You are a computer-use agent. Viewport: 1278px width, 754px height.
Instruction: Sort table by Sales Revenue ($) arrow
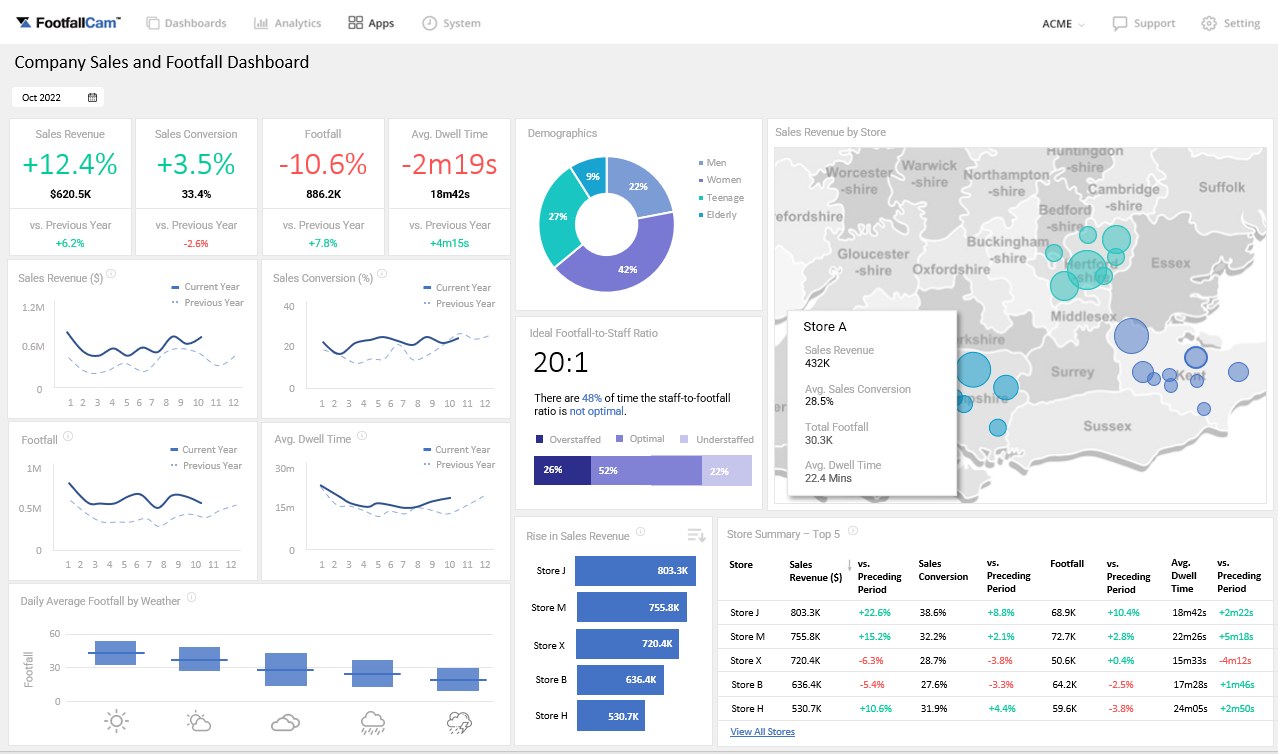pos(849,566)
